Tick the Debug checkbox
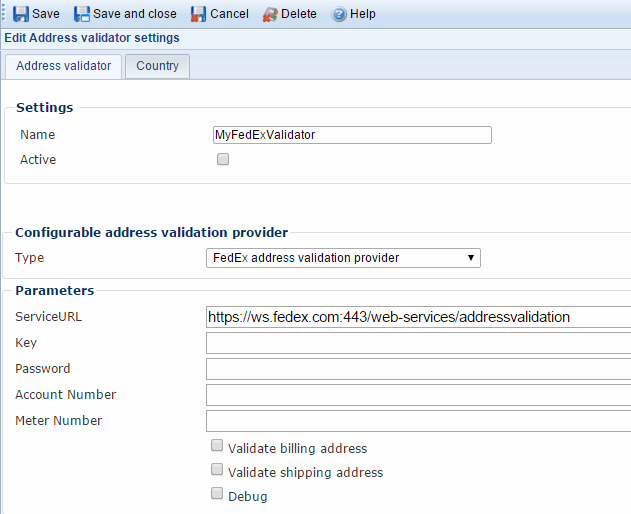Image resolution: width=631 pixels, height=514 pixels. [x=217, y=494]
